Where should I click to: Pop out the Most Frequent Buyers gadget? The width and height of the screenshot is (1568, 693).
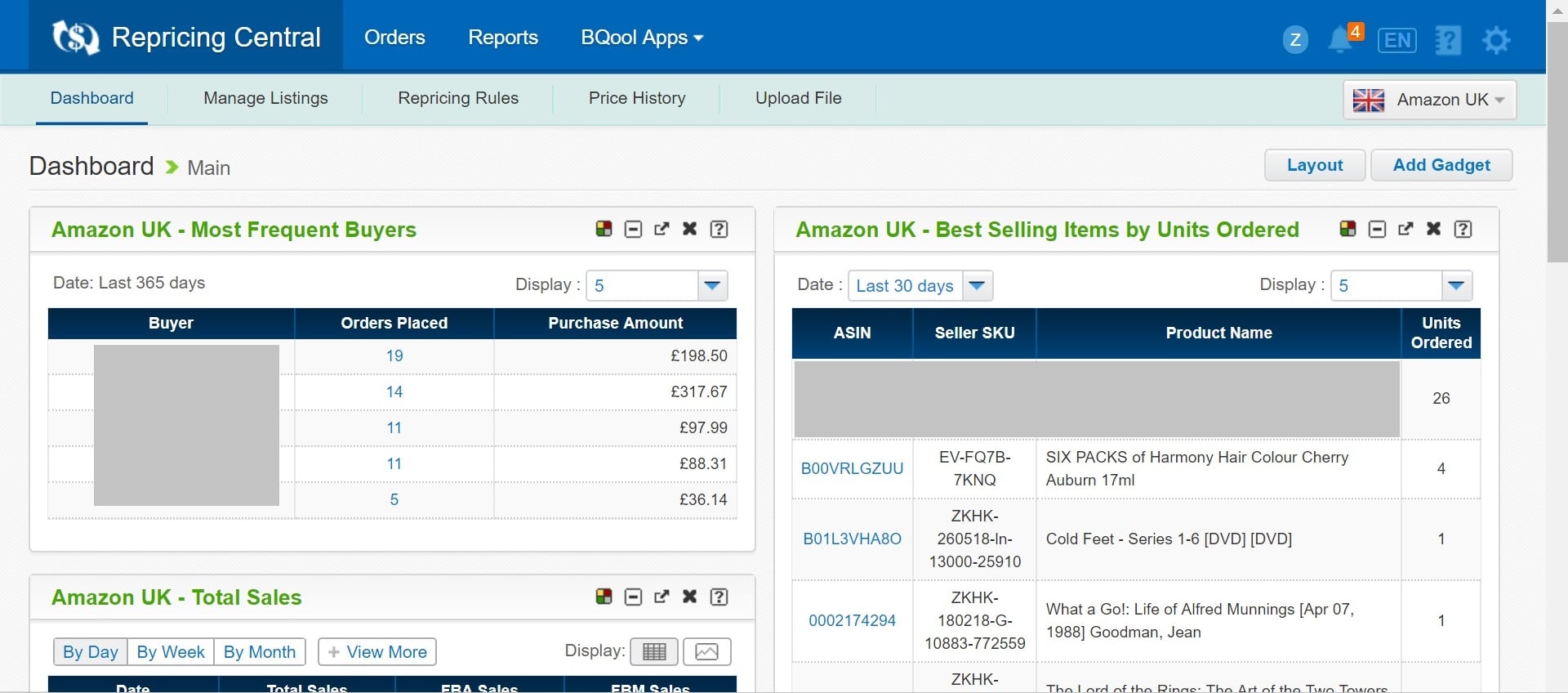tap(661, 229)
